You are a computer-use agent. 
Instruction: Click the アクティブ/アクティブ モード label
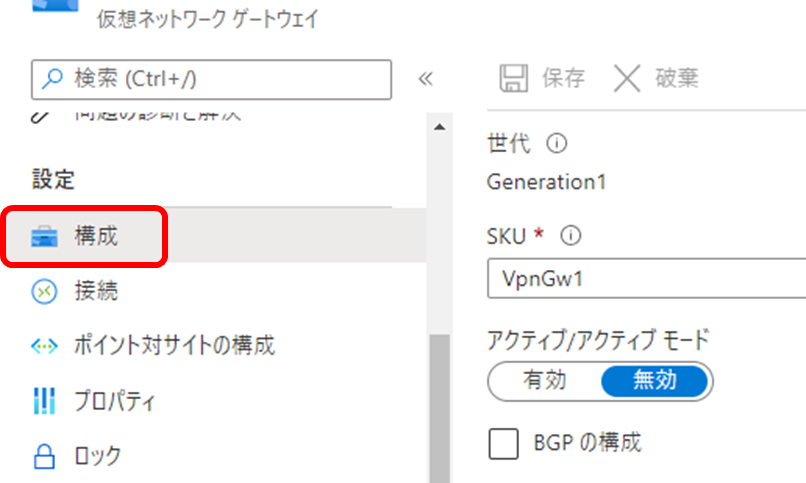(x=598, y=340)
